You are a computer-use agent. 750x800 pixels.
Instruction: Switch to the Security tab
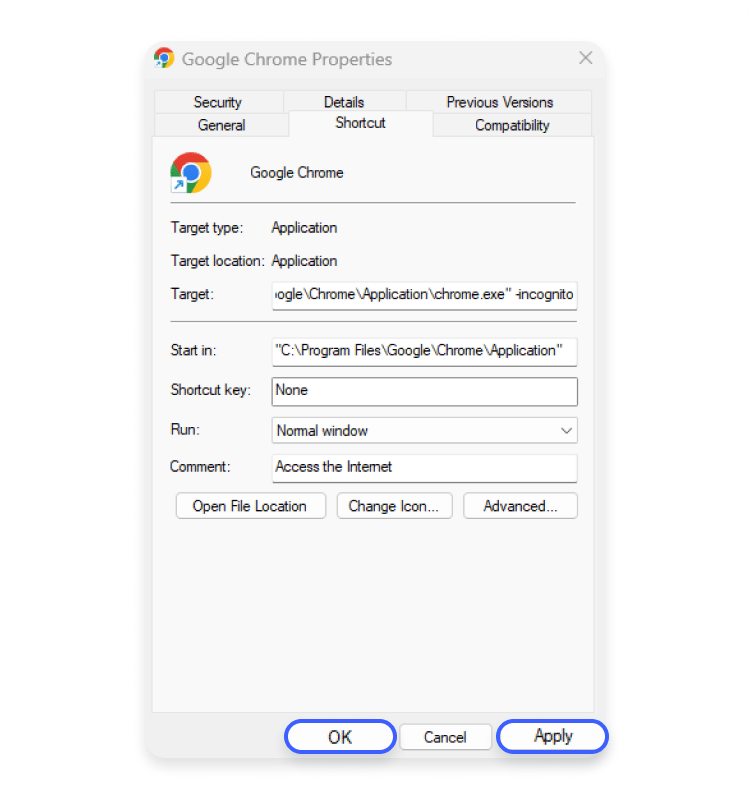(218, 102)
